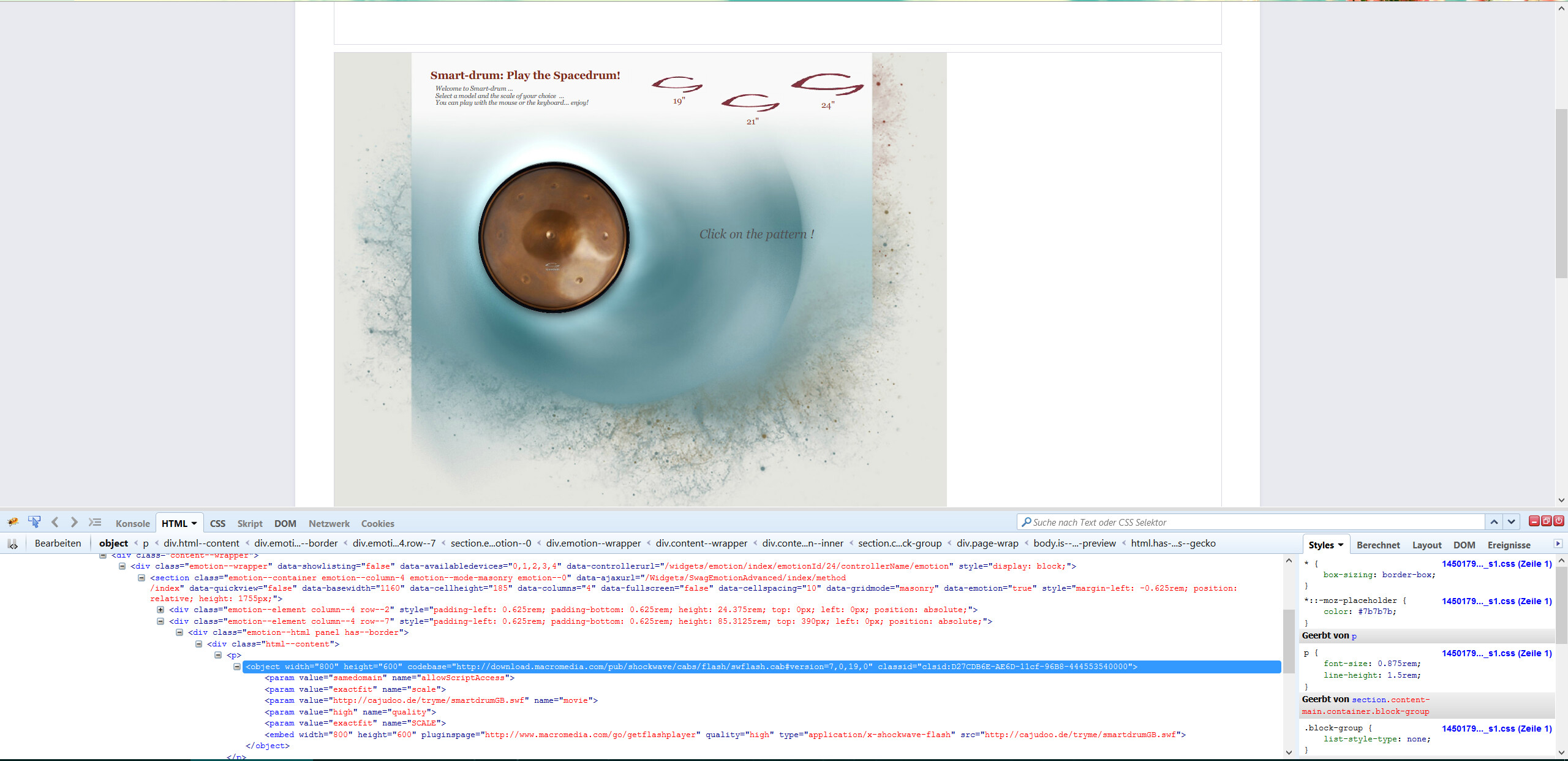The height and width of the screenshot is (761, 1568).
Task: Select div.page-wrap breadcrumb
Action: pos(987,543)
